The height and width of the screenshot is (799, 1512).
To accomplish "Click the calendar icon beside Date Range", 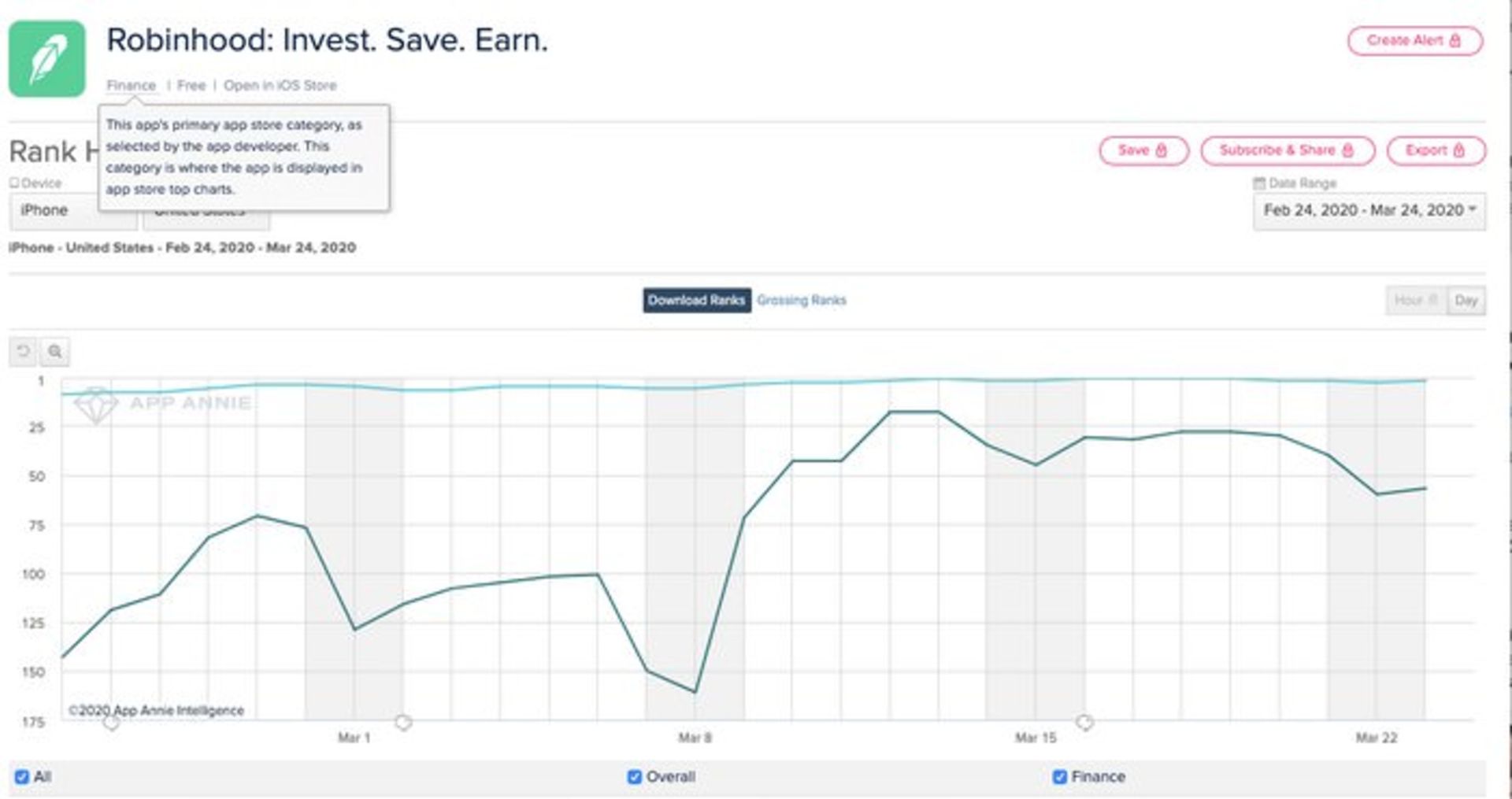I will pyautogui.click(x=1258, y=183).
